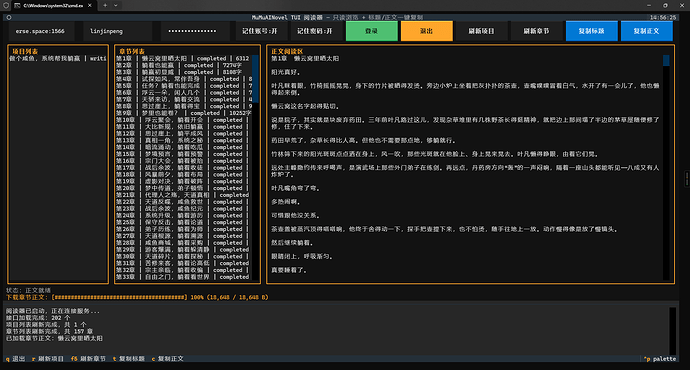Click the green 登录 button
This screenshot has height=370, width=690.
pyautogui.click(x=372, y=31)
